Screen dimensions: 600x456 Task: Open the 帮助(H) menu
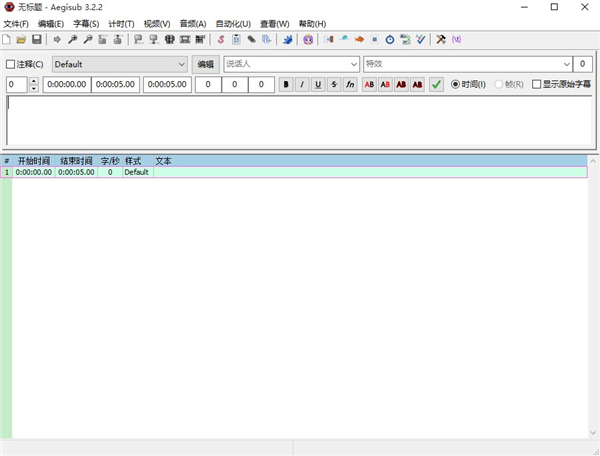(x=312, y=24)
